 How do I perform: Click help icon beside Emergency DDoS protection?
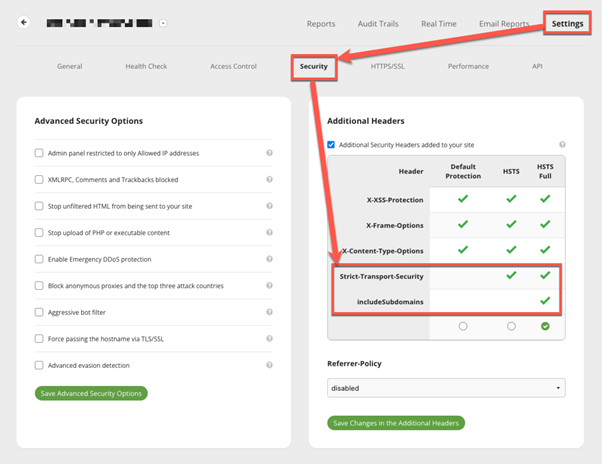point(270,259)
